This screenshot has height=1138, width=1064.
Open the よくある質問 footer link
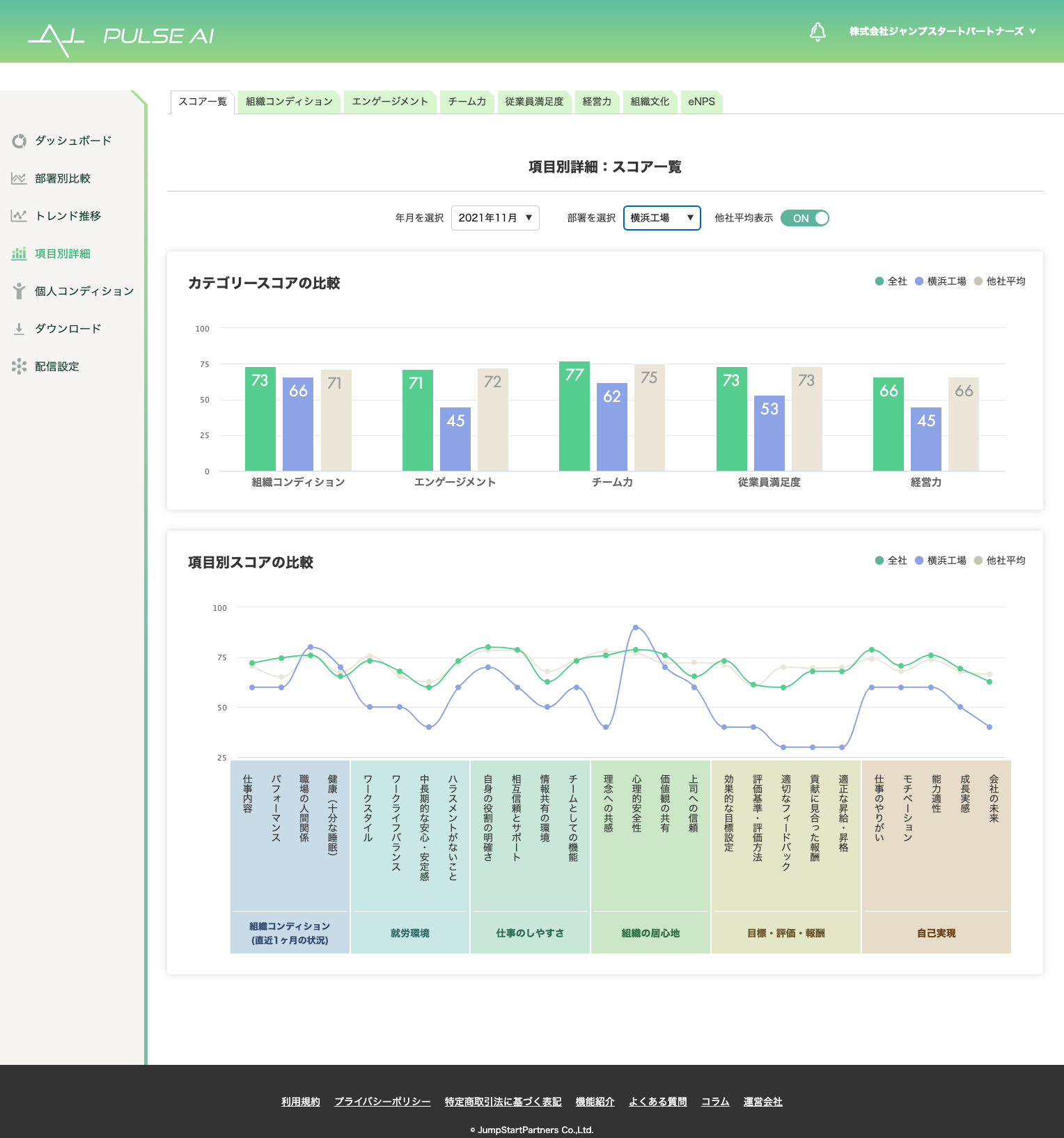click(x=657, y=1102)
